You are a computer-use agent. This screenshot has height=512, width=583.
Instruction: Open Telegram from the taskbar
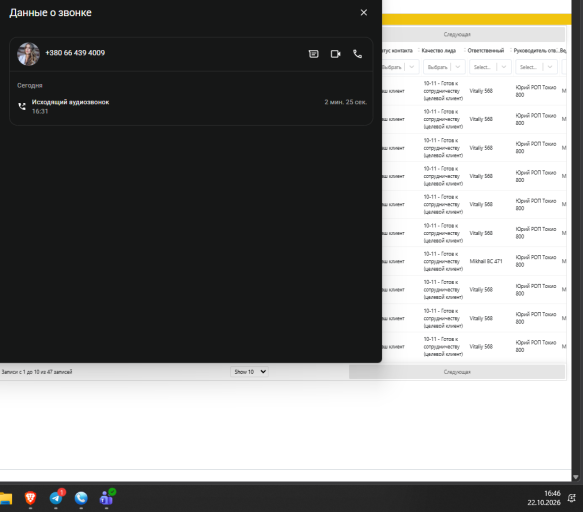(56, 498)
